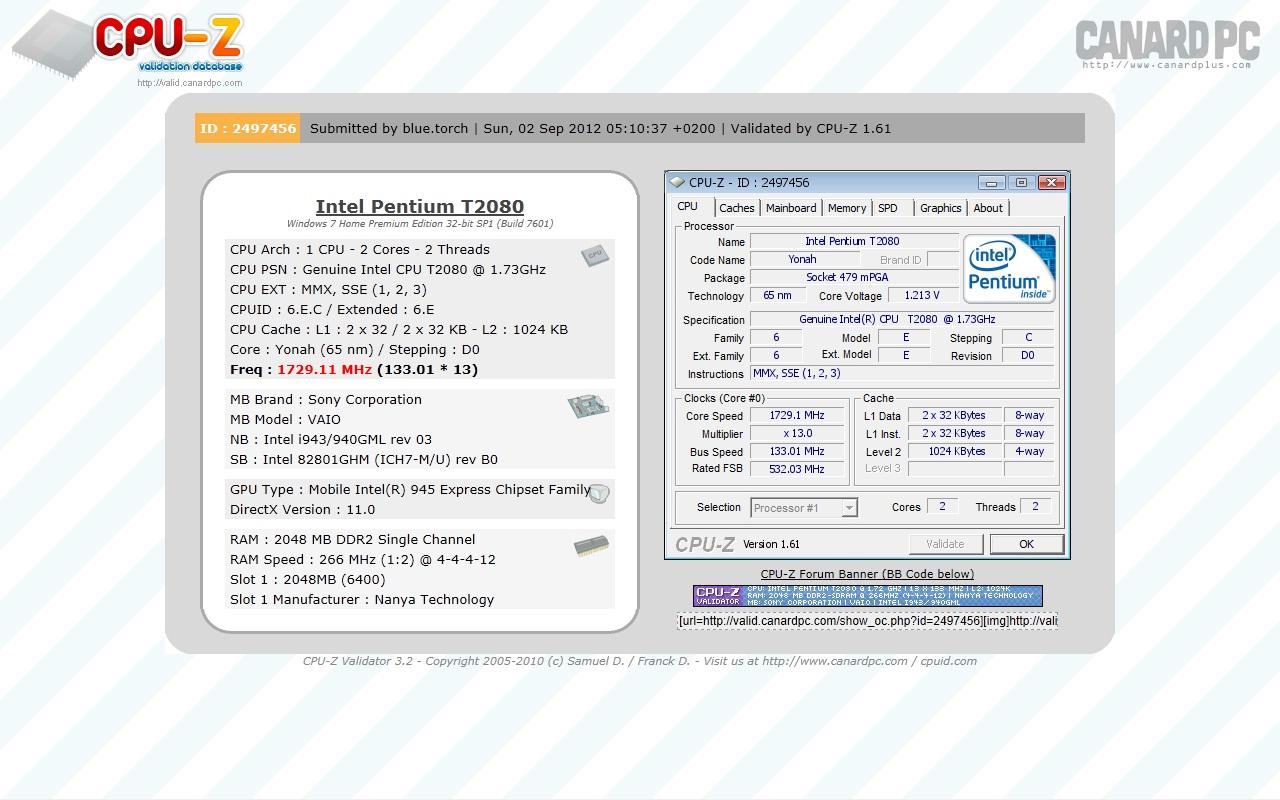Click the RAM : 2048 MB DDR2 line
This screenshot has width=1280, height=800.
click(353, 539)
